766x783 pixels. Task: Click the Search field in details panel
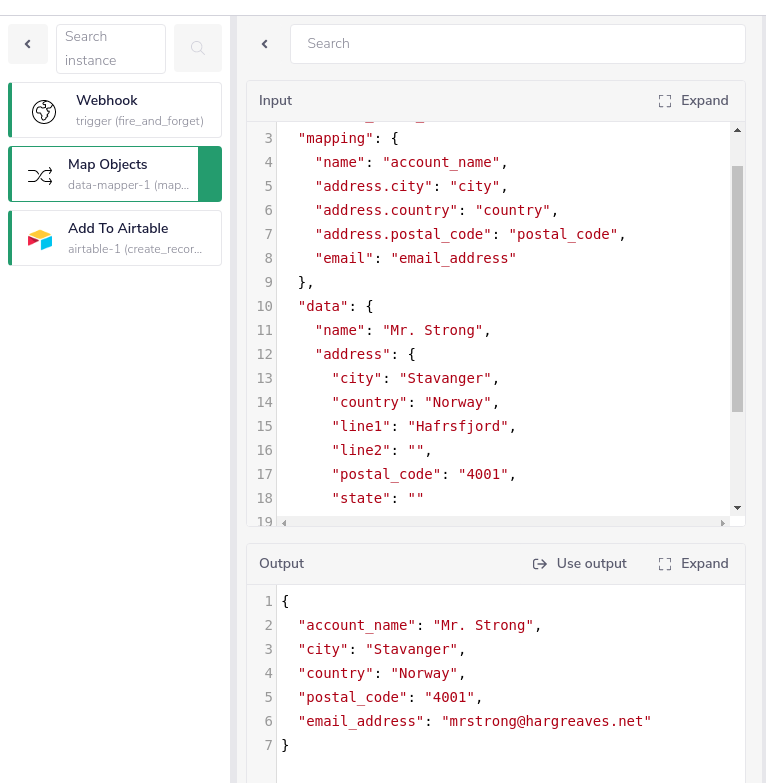517,44
